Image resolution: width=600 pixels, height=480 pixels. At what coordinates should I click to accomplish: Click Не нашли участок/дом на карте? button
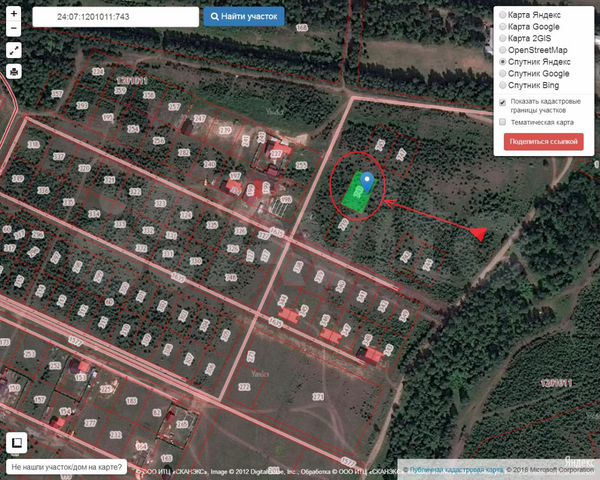[x=66, y=467]
